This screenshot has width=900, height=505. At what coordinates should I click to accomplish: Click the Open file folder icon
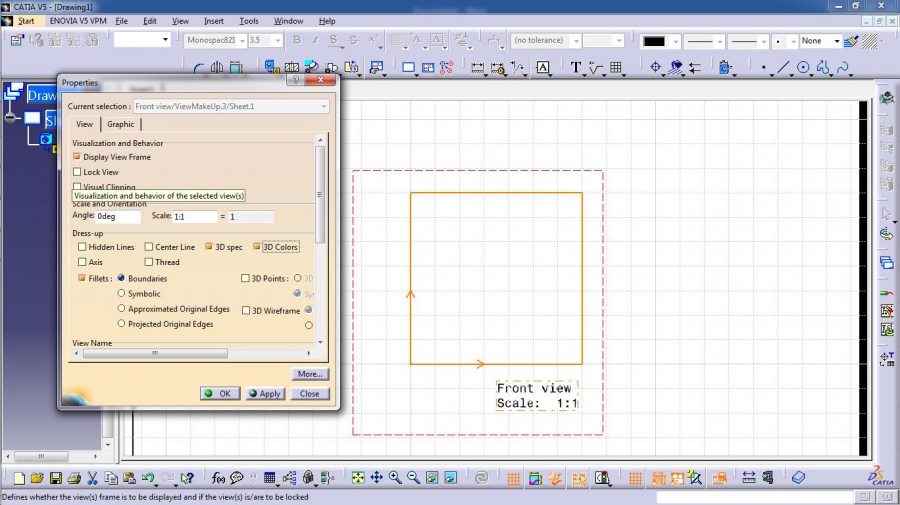click(x=37, y=478)
